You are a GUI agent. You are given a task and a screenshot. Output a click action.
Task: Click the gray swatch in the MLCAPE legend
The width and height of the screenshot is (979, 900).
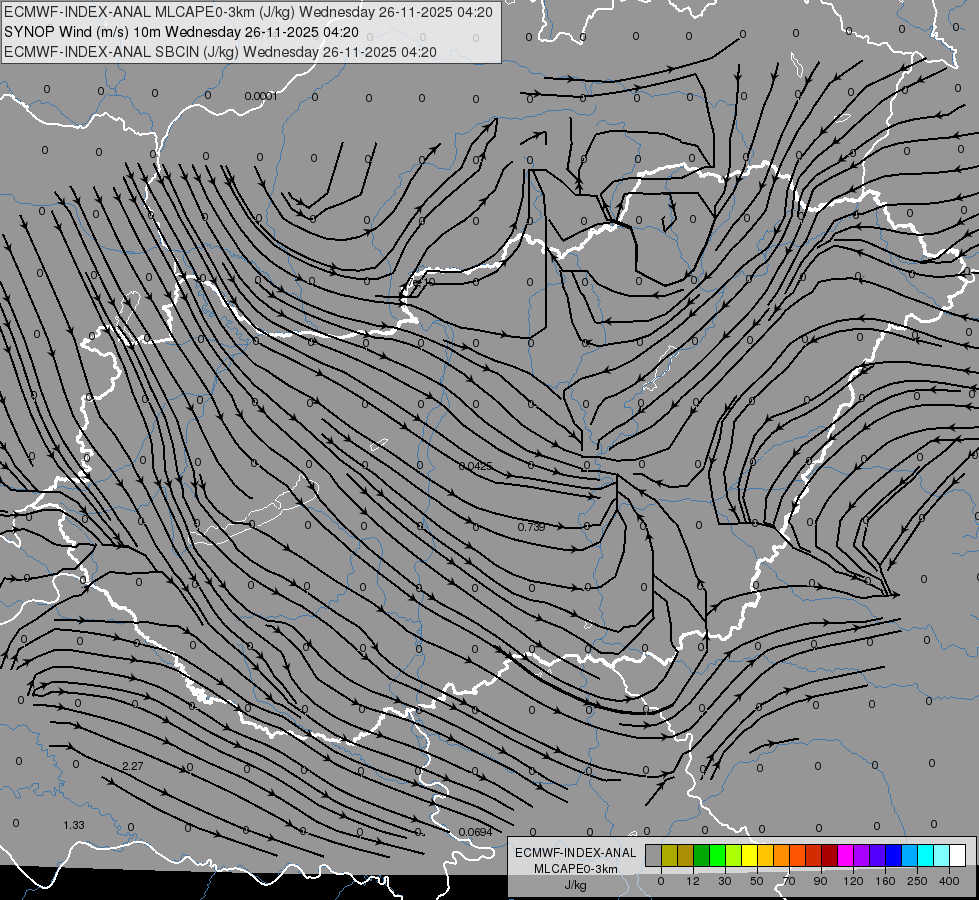(654, 855)
